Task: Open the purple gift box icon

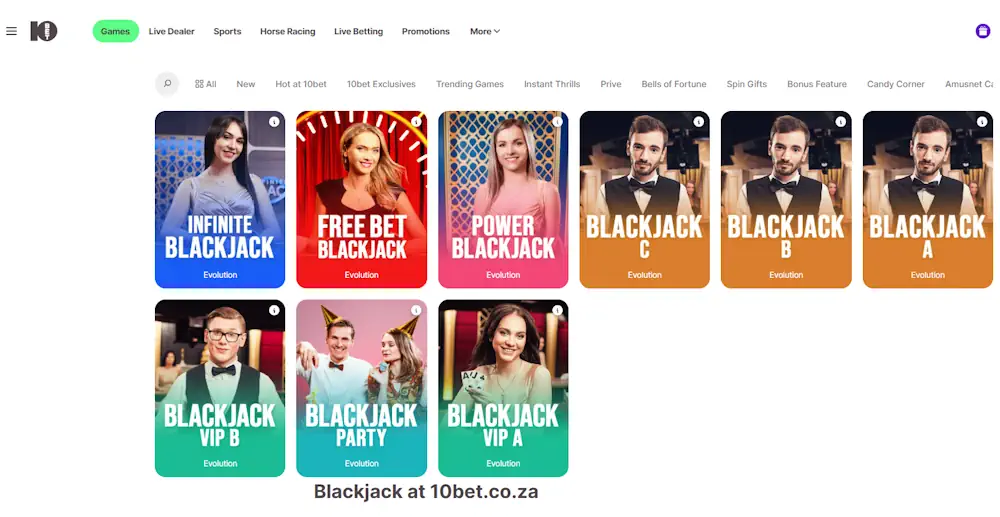Action: pyautogui.click(x=983, y=31)
